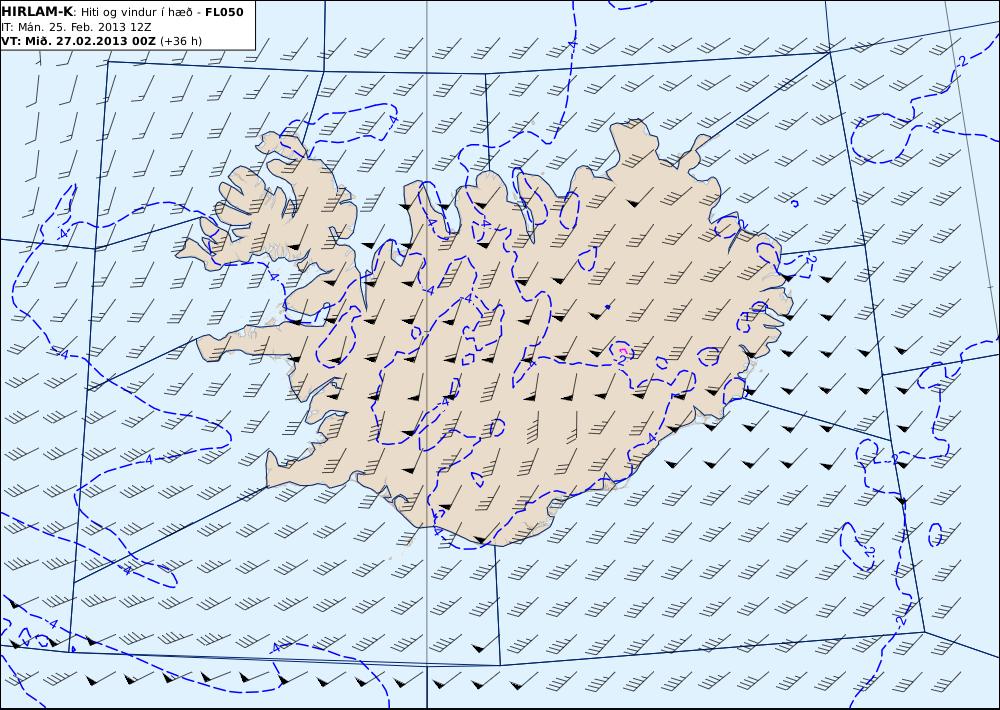
Task: Click the FL050 flight level label
Action: click(x=224, y=12)
